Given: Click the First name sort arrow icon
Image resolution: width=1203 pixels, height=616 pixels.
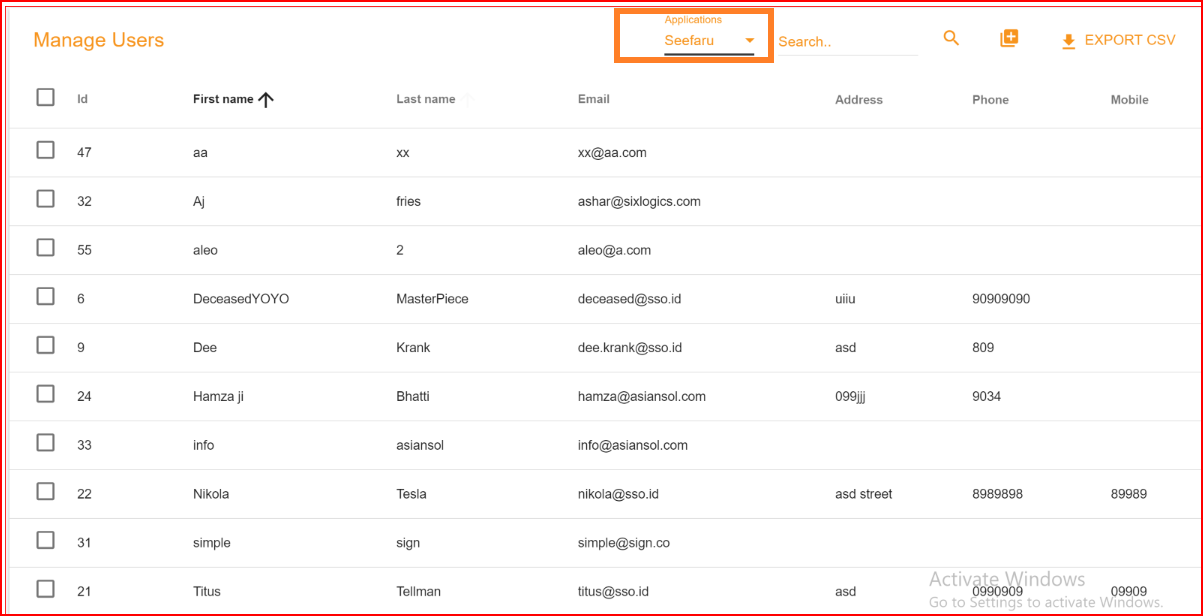Looking at the screenshot, I should (266, 99).
